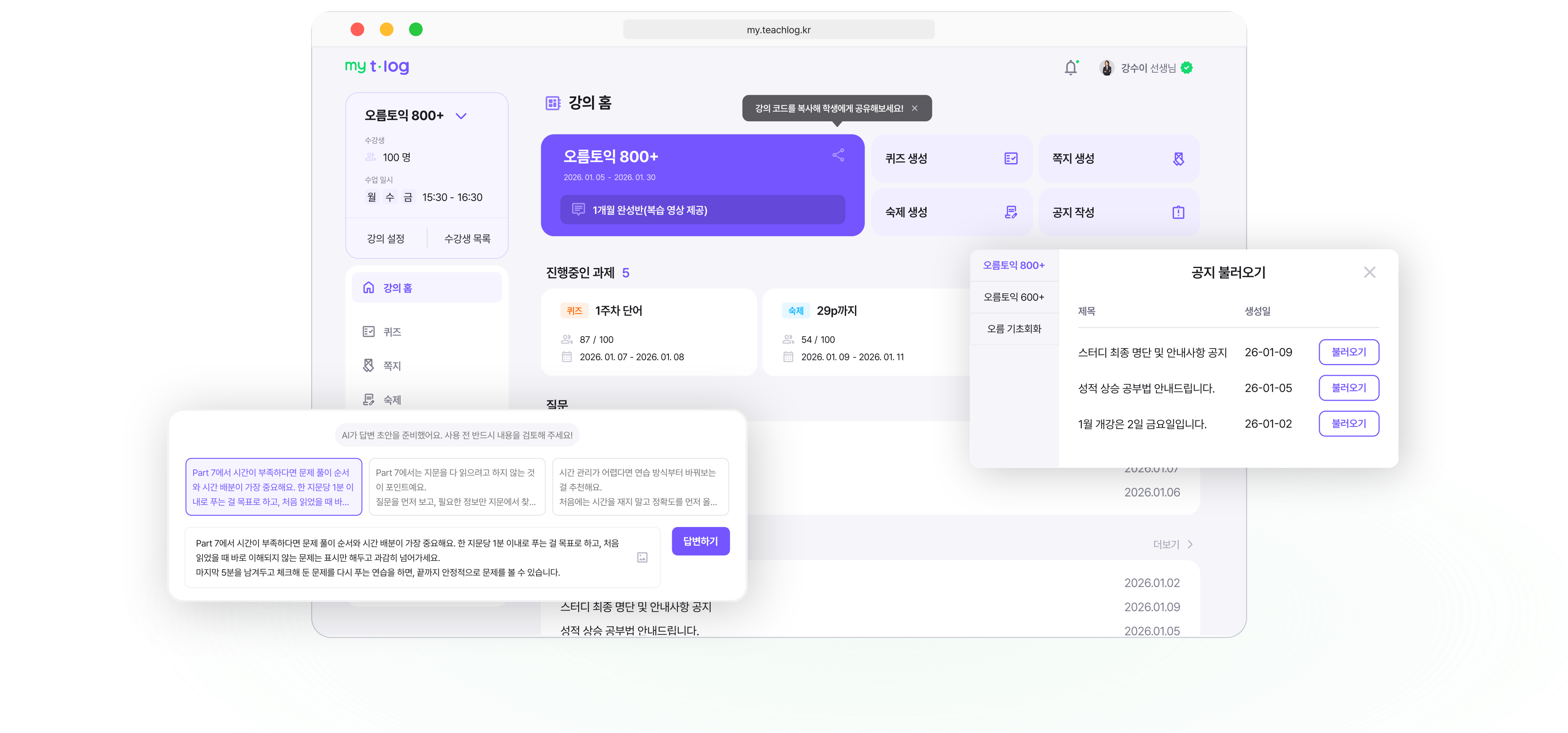Click the 더보기 chevron arrow
This screenshot has width=1568, height=733.
click(x=1190, y=544)
